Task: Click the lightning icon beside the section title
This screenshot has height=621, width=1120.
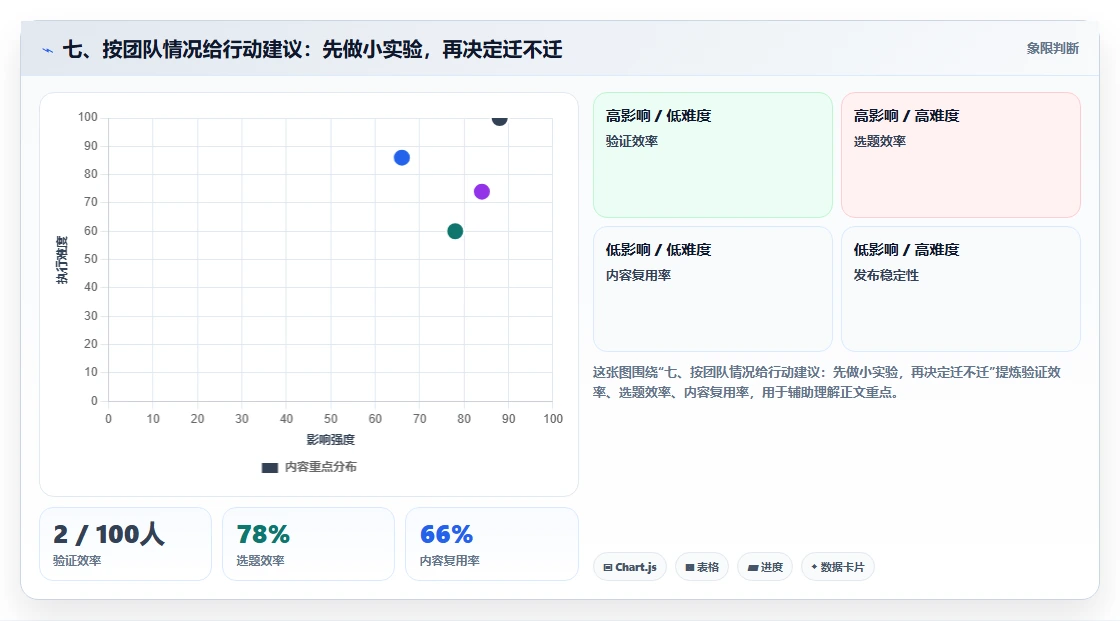Action: coord(47,50)
